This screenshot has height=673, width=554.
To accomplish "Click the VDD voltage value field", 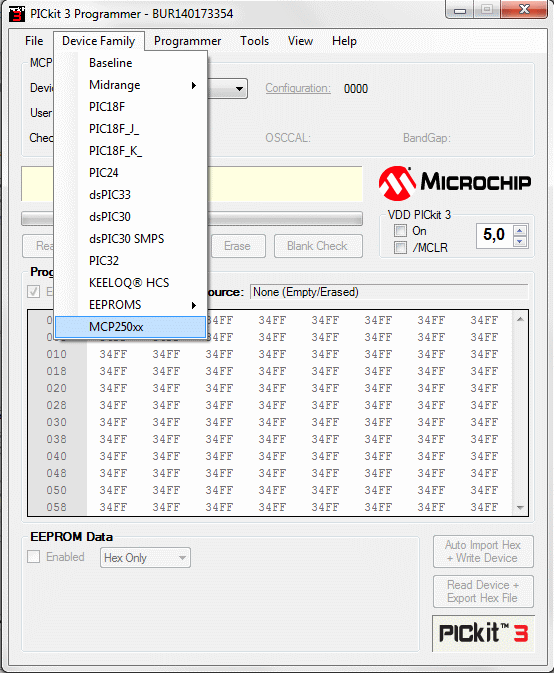I will (x=495, y=236).
